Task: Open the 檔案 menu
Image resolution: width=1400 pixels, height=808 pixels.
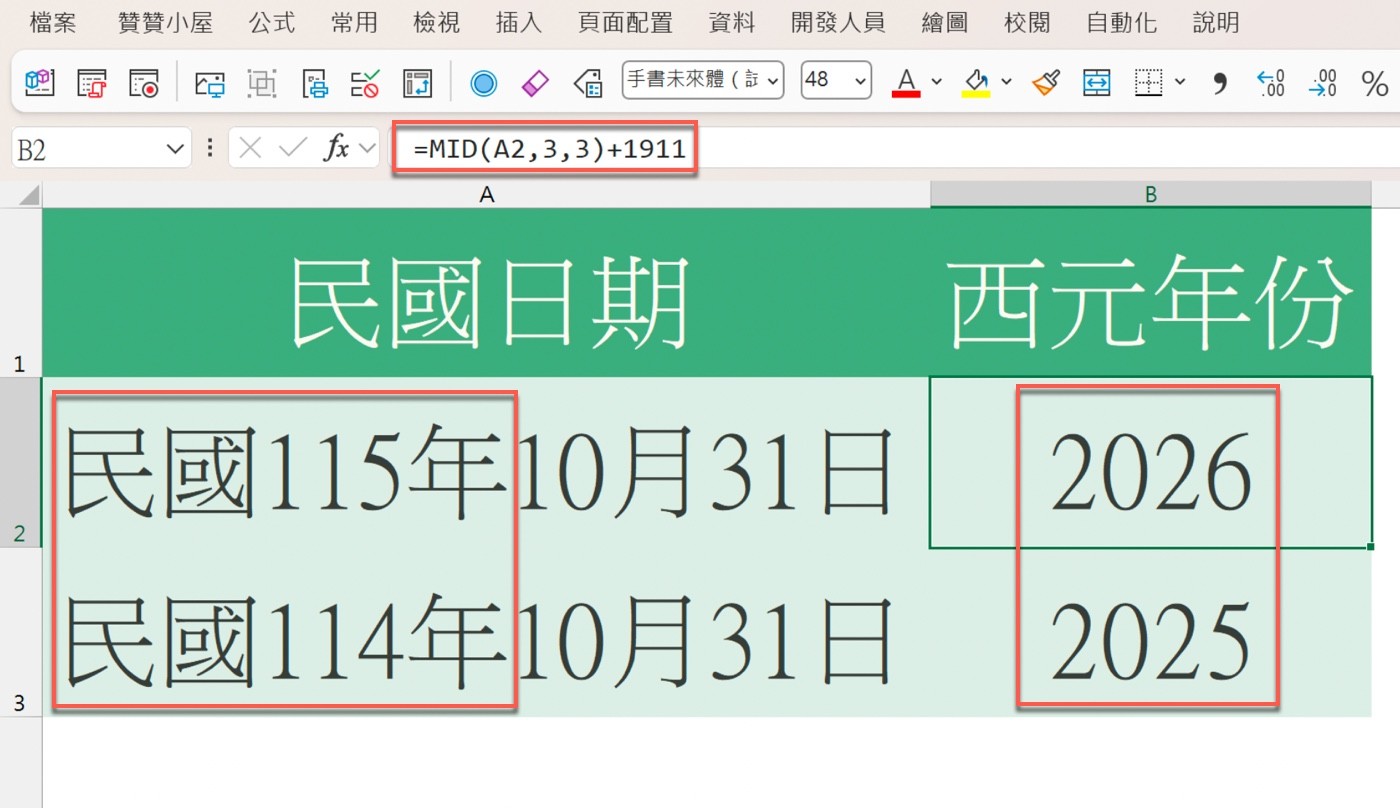Action: [x=53, y=22]
